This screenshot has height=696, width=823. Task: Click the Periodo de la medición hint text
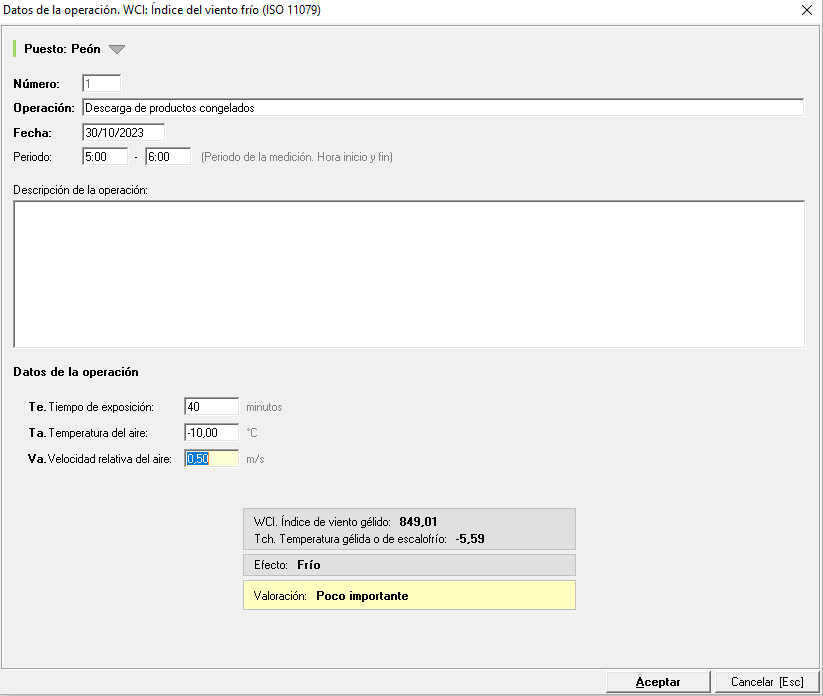pos(297,158)
